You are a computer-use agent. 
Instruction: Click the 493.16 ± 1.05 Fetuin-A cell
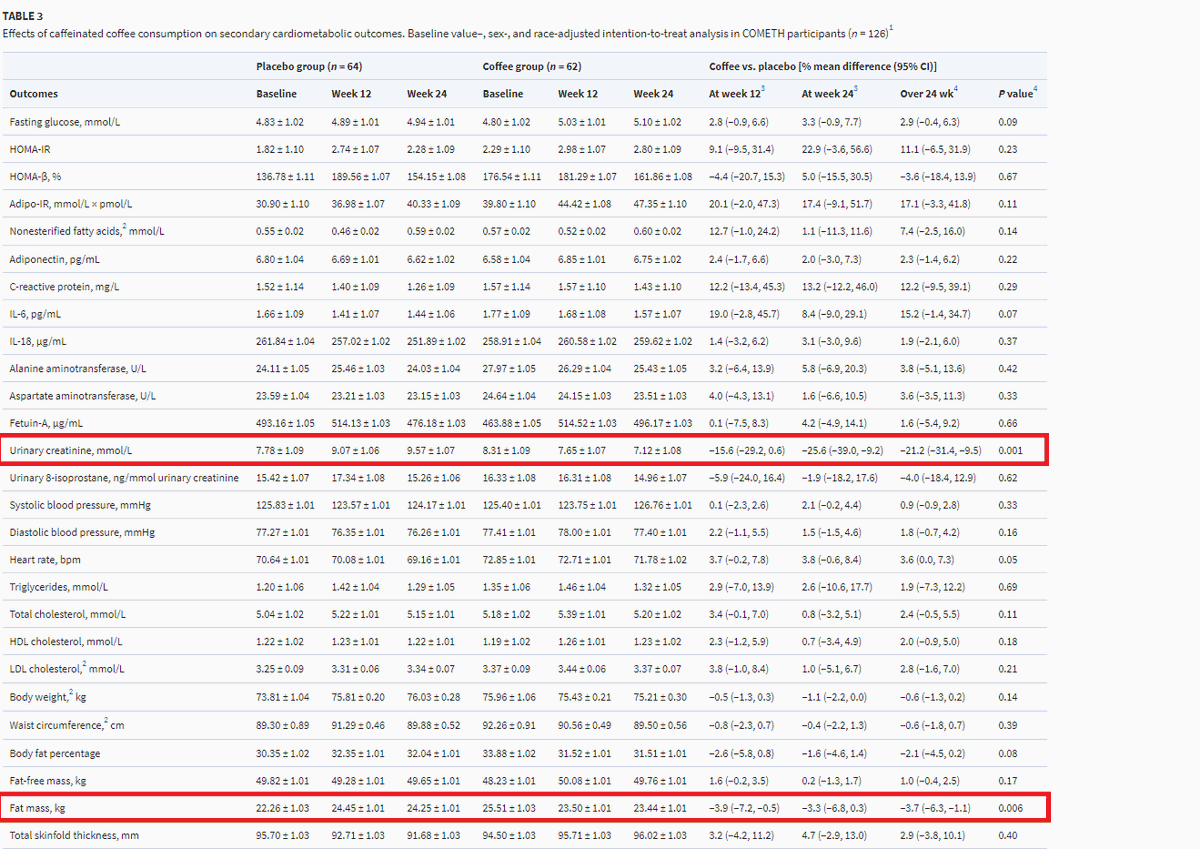pyautogui.click(x=286, y=423)
